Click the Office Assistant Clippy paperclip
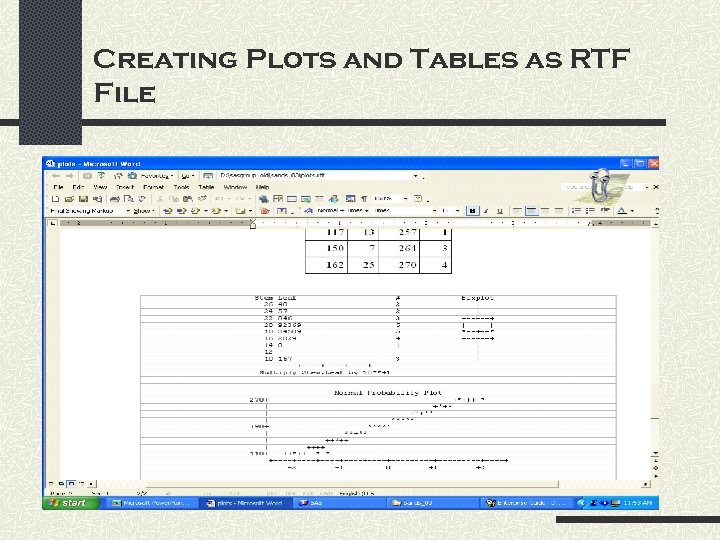 coord(600,186)
